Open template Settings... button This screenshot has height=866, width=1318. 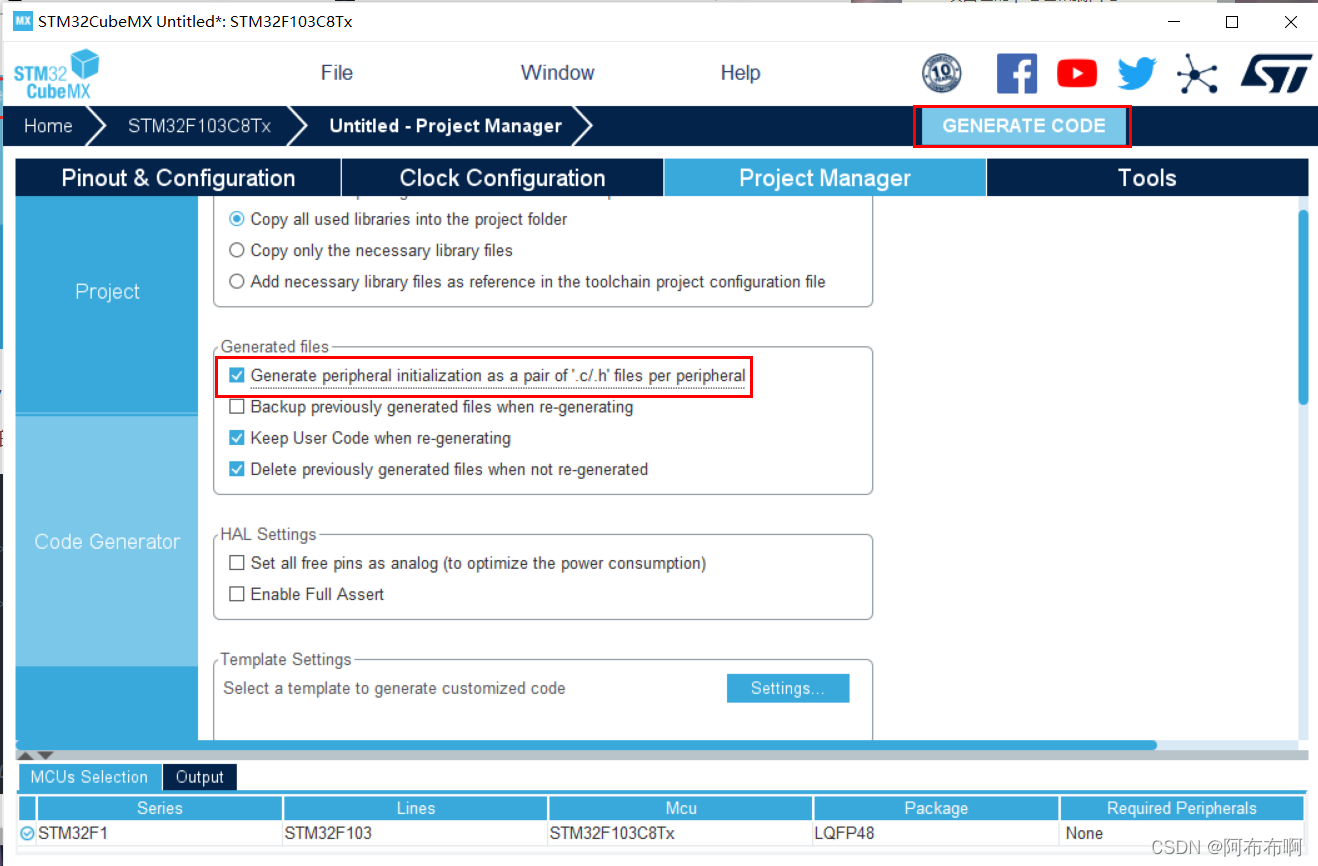point(788,688)
